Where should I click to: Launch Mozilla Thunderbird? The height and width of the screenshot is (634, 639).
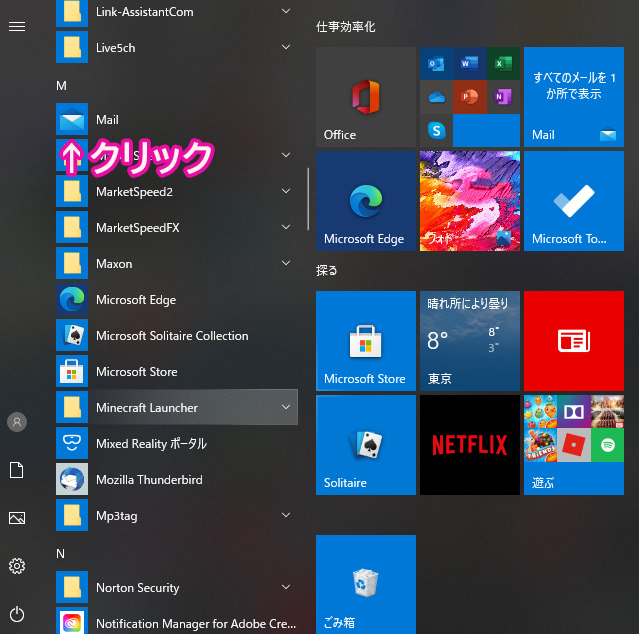click(x=177, y=479)
